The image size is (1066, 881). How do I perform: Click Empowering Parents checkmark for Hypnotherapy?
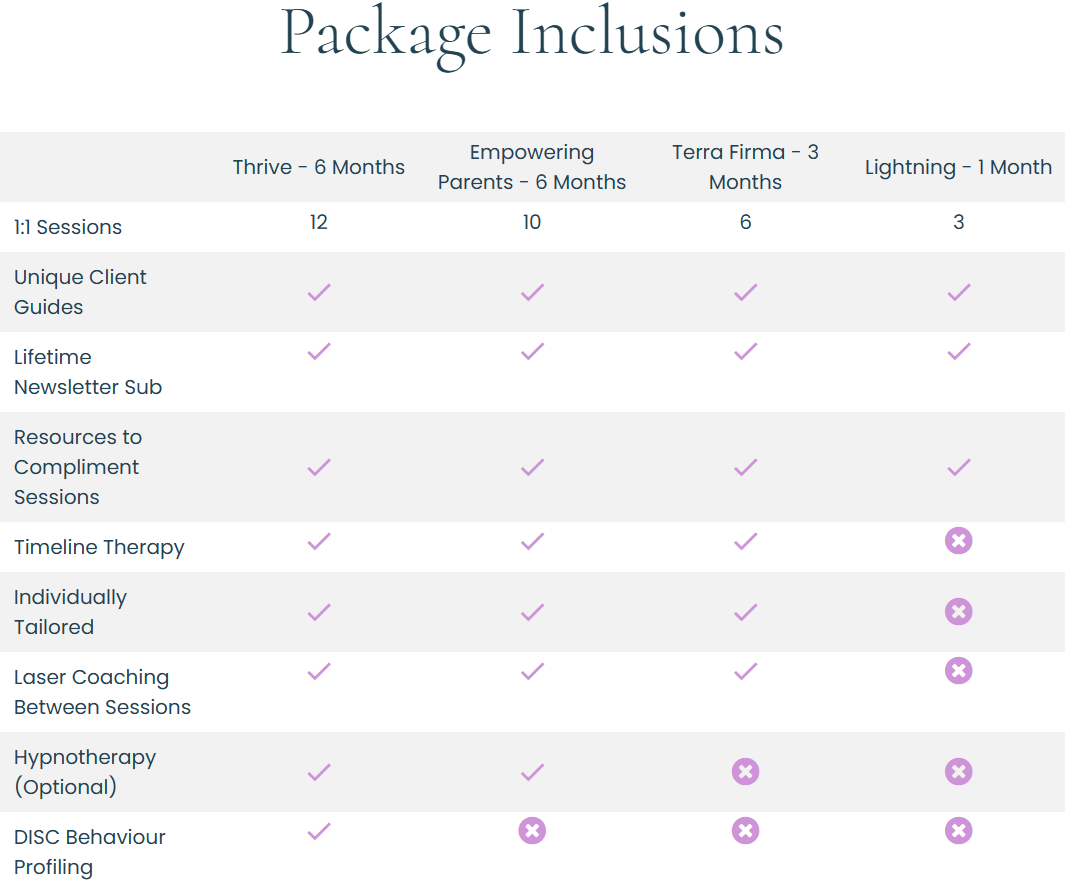click(x=532, y=772)
